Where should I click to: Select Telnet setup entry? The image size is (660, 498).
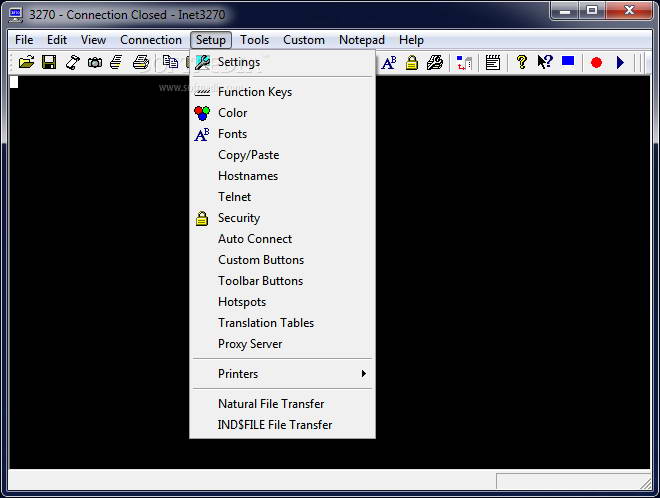pyautogui.click(x=282, y=197)
